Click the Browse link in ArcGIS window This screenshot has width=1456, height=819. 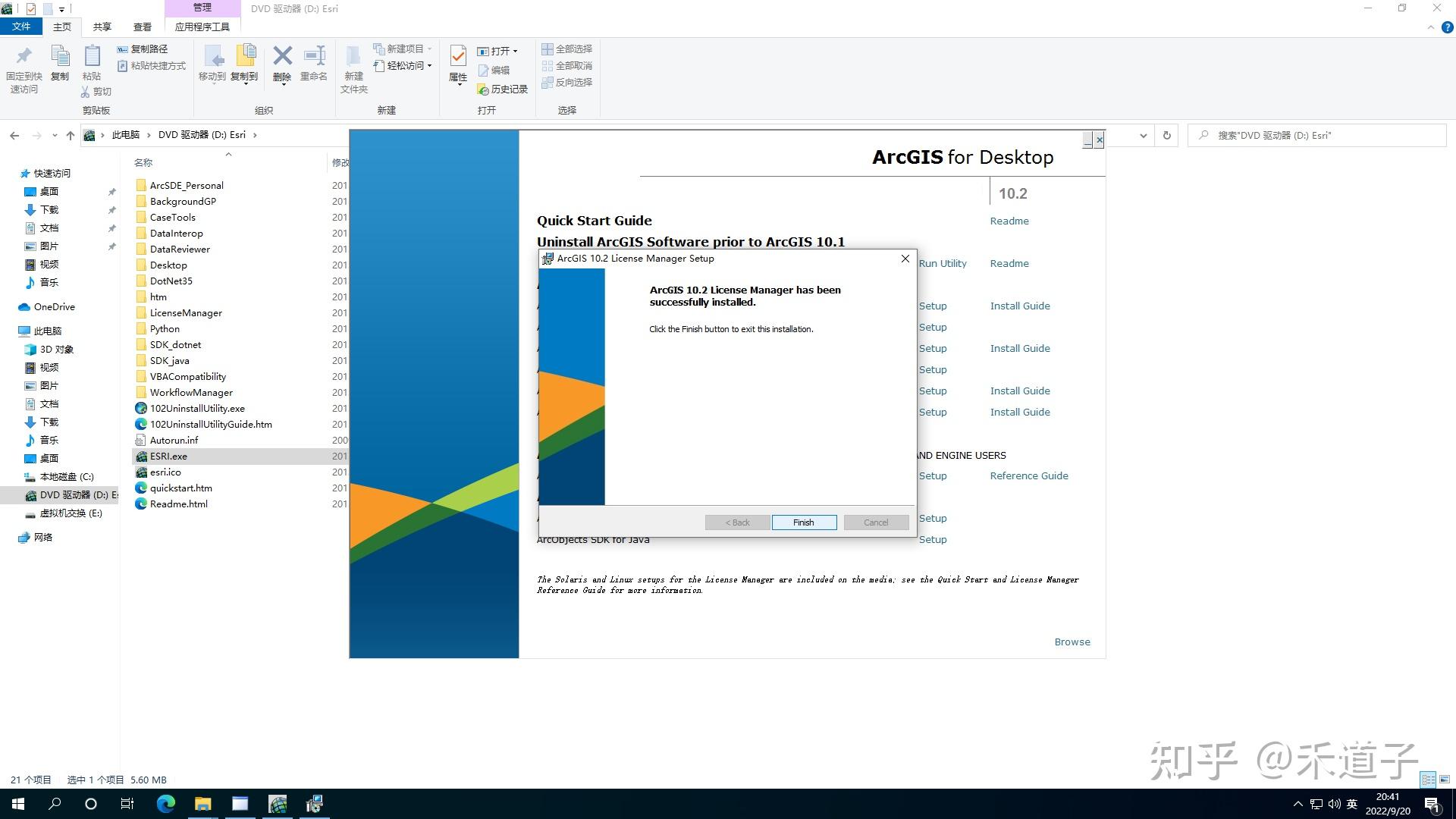tap(1072, 642)
